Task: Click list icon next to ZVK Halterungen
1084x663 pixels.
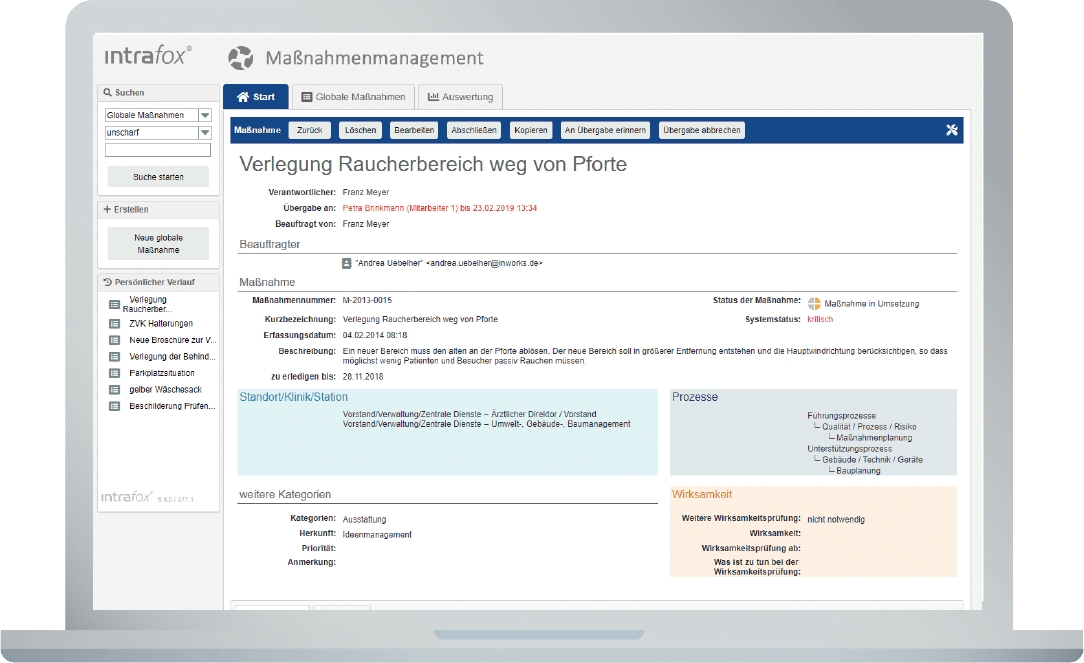Action: click(115, 324)
